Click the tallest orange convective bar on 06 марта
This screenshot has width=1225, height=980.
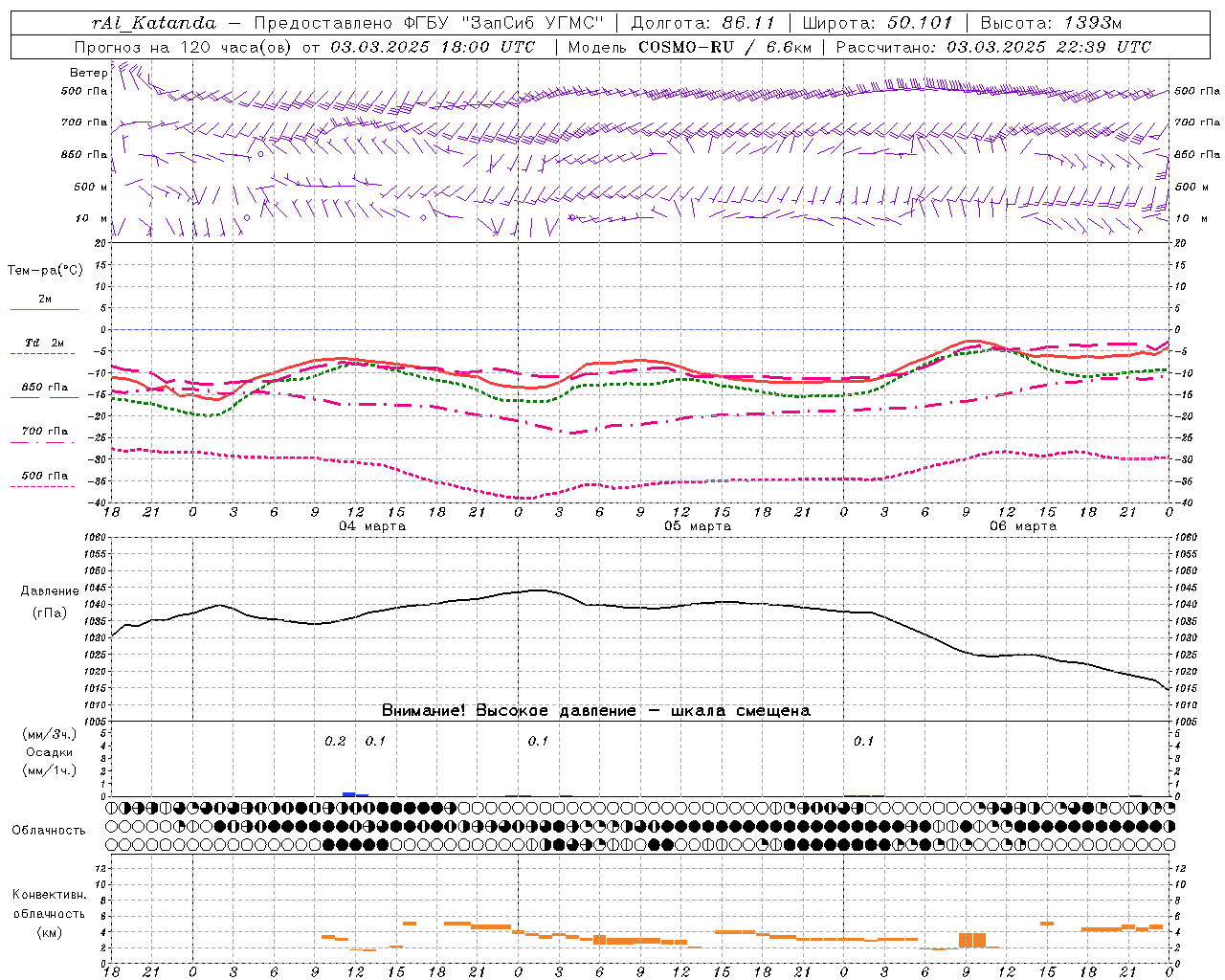972,940
